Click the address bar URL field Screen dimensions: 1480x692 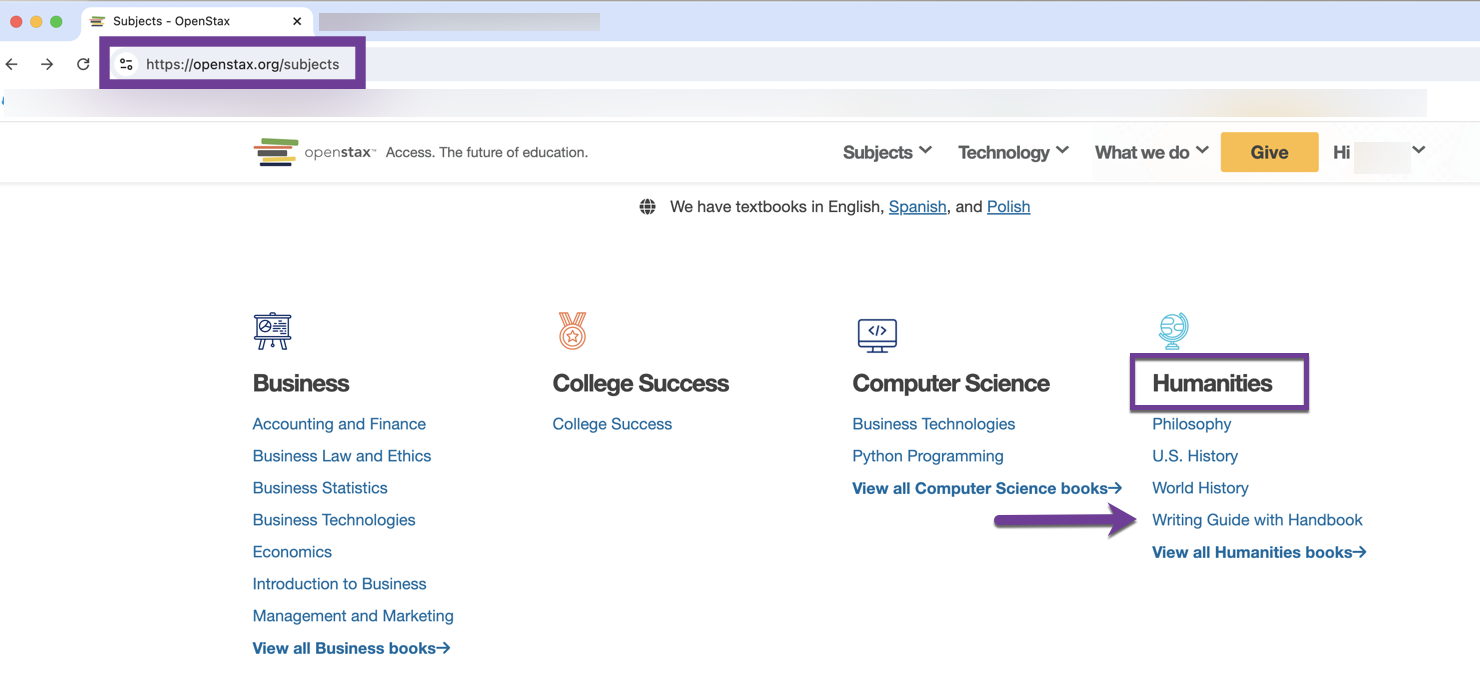click(242, 64)
